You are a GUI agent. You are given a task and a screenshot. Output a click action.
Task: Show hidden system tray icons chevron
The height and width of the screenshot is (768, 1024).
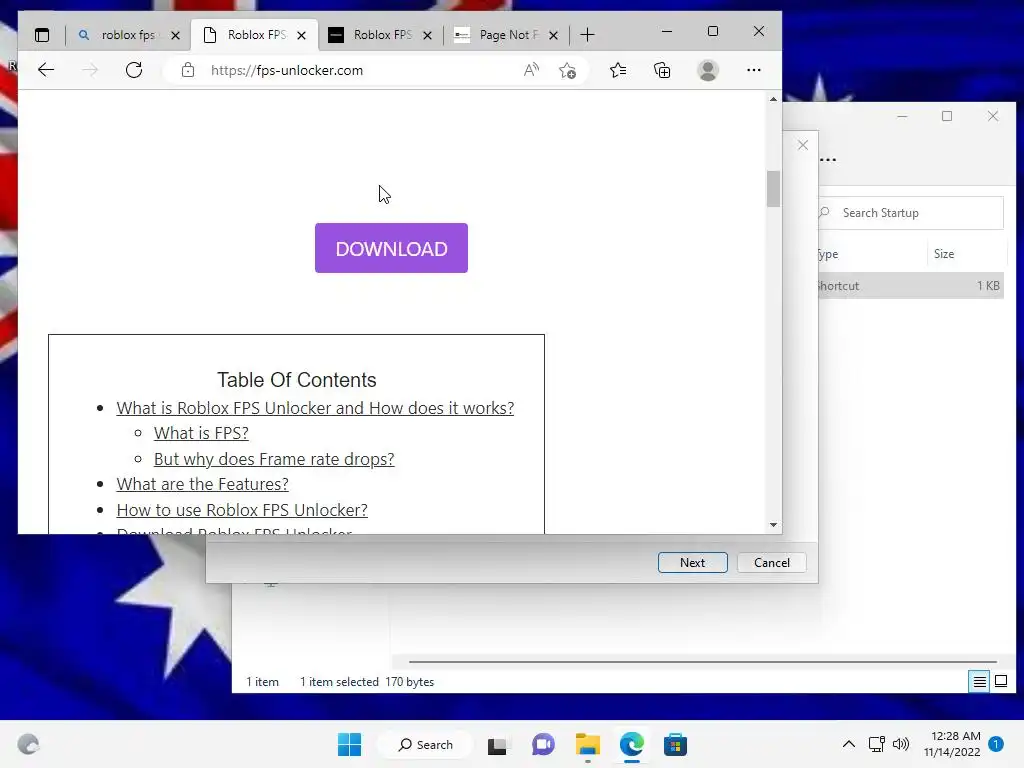(x=848, y=744)
